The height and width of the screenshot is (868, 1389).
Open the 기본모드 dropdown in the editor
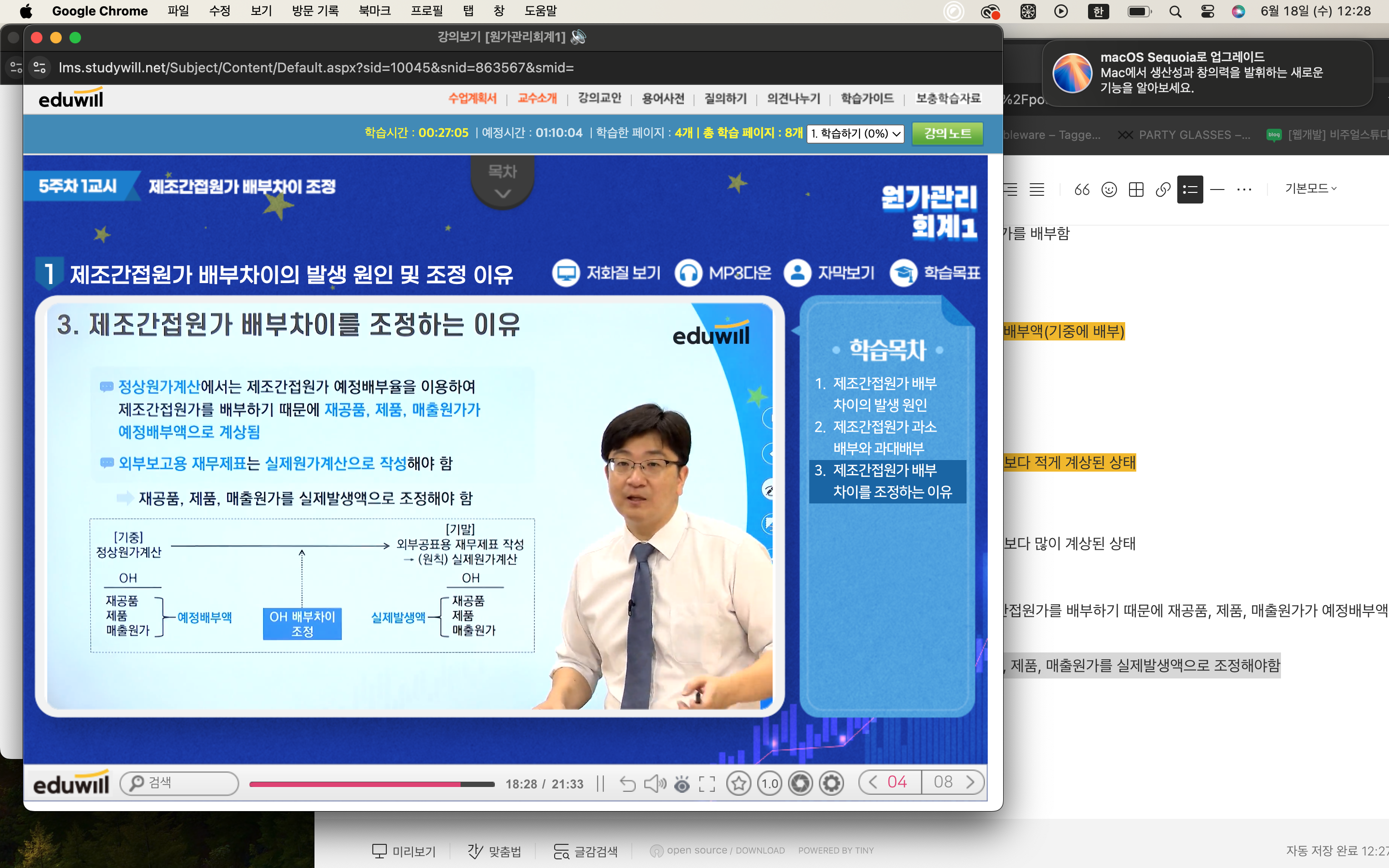point(1311,189)
